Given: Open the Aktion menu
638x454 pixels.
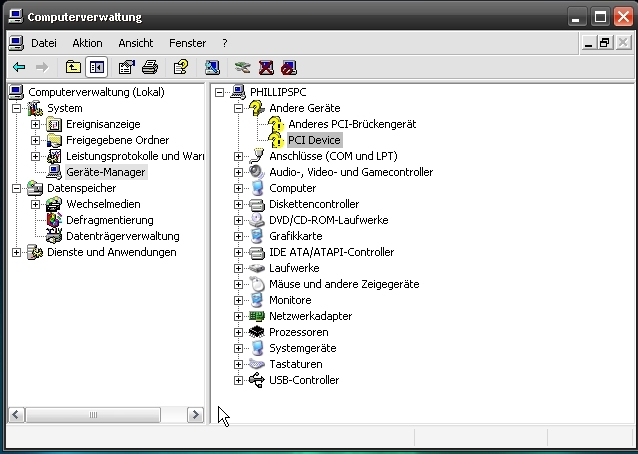Looking at the screenshot, I should pos(87,43).
